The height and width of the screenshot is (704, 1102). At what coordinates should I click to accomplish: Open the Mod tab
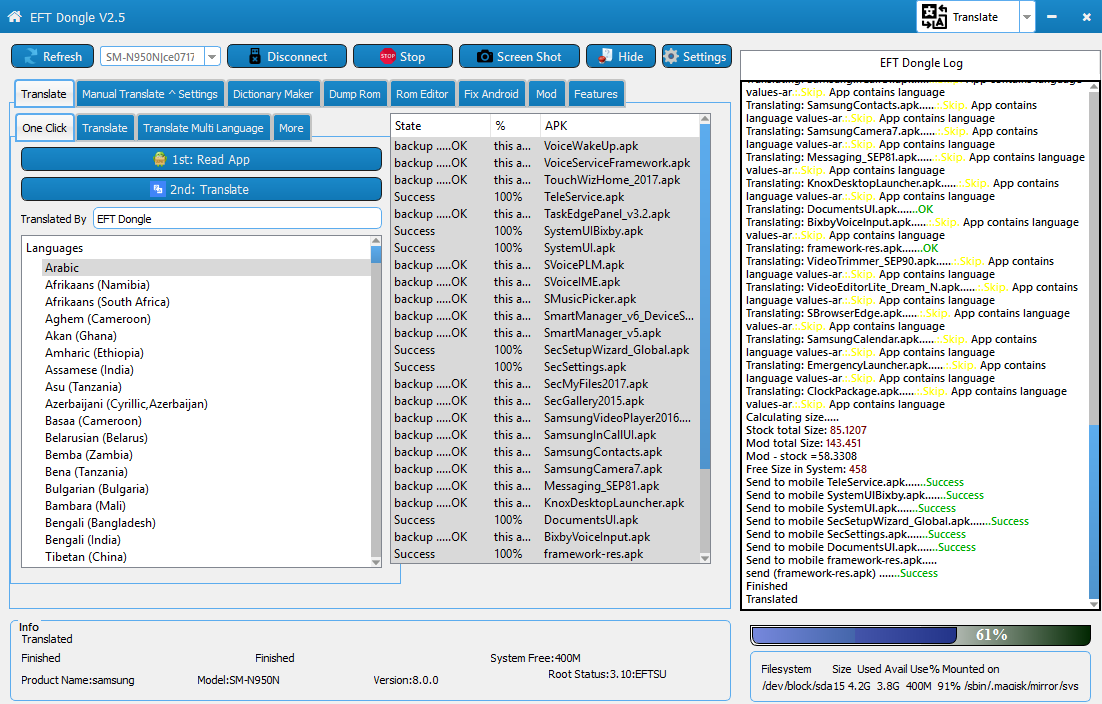click(x=546, y=94)
